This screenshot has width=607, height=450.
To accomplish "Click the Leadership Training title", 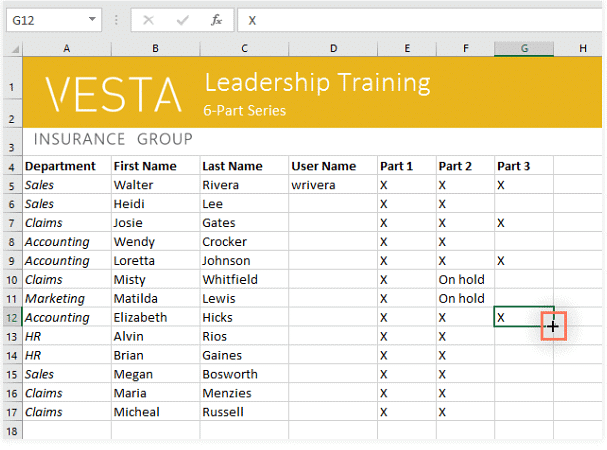I will (317, 82).
